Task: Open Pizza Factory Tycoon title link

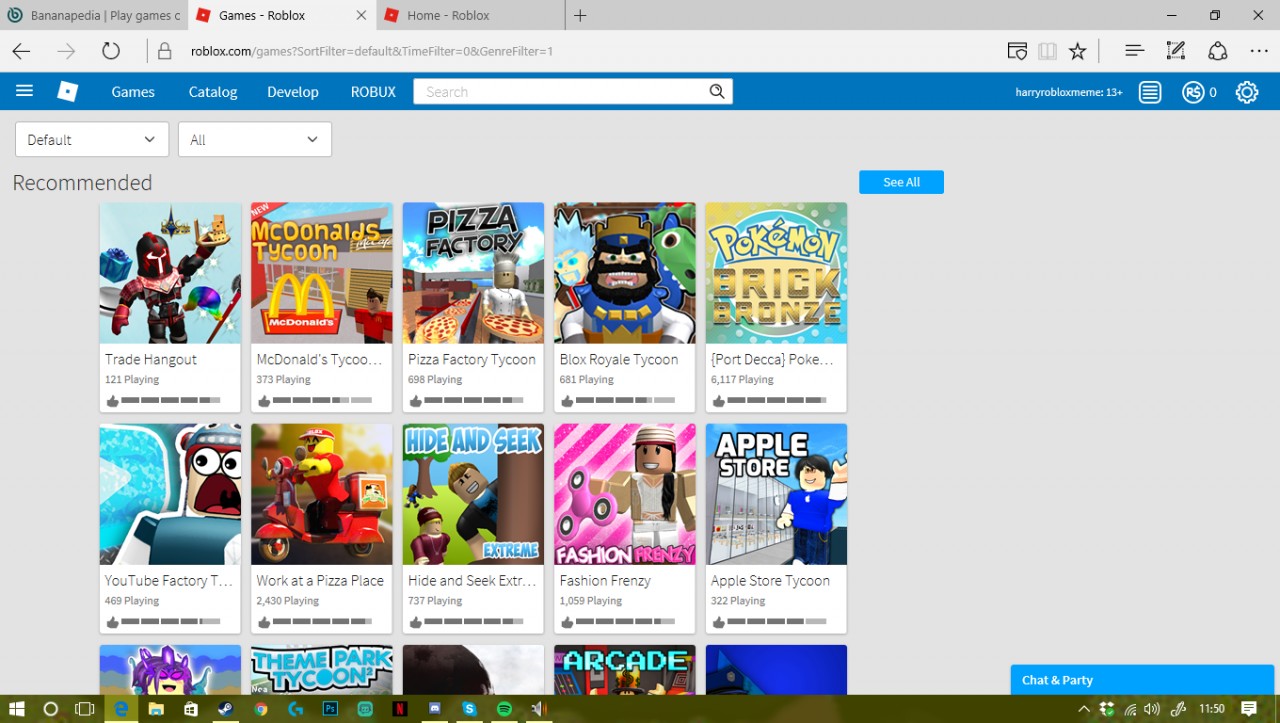Action: 472,359
